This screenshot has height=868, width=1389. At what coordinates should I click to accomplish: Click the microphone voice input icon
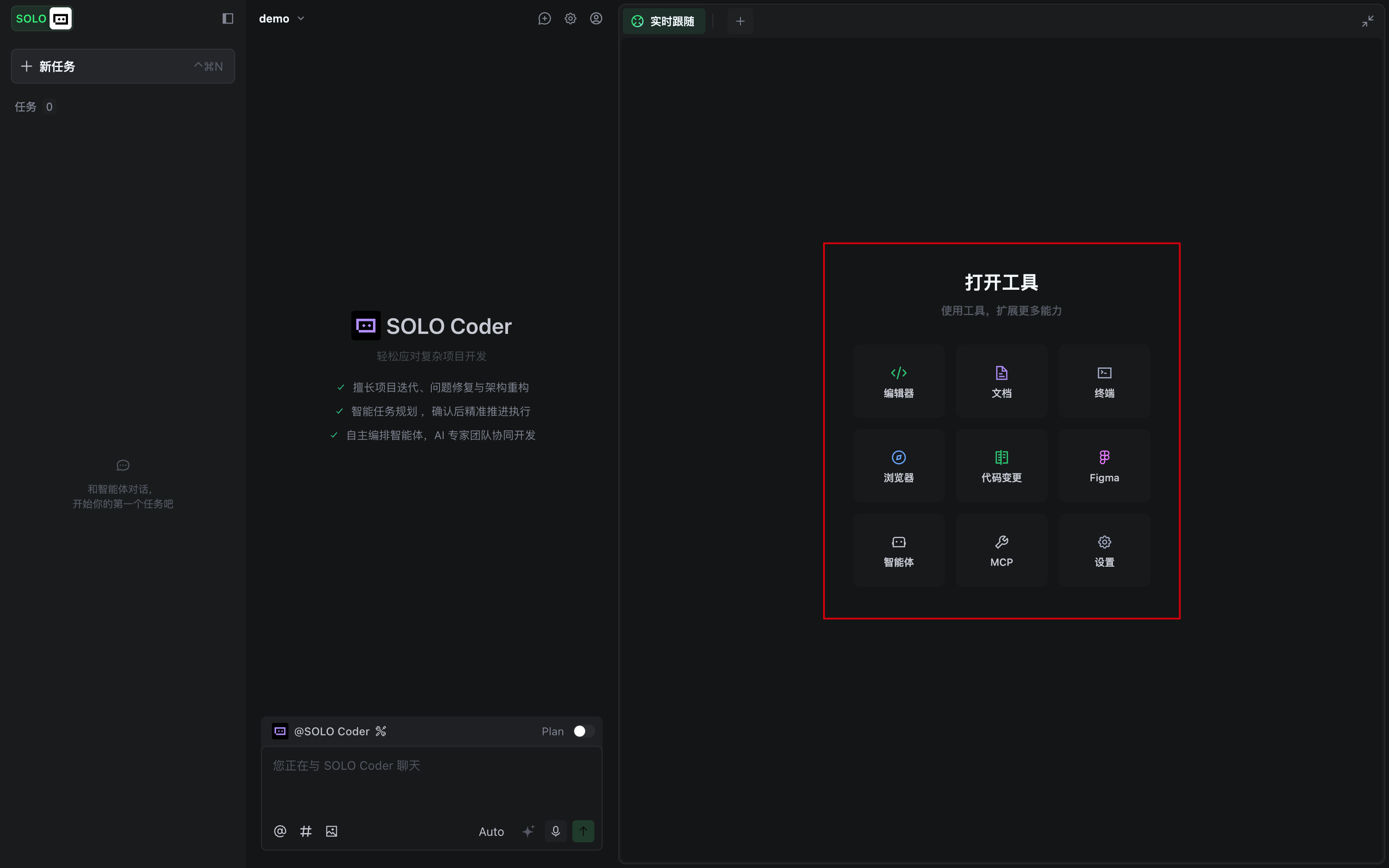[x=555, y=831]
